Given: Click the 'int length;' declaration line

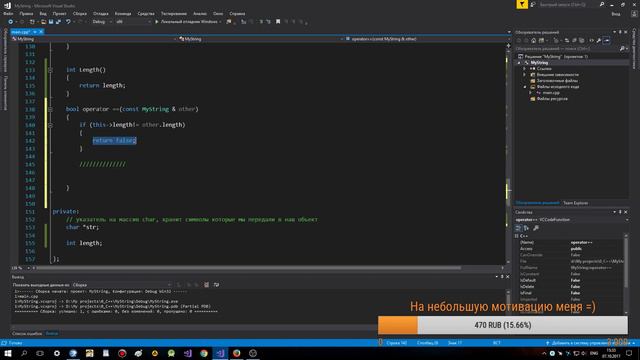Looking at the screenshot, I should pyautogui.click(x=84, y=243).
